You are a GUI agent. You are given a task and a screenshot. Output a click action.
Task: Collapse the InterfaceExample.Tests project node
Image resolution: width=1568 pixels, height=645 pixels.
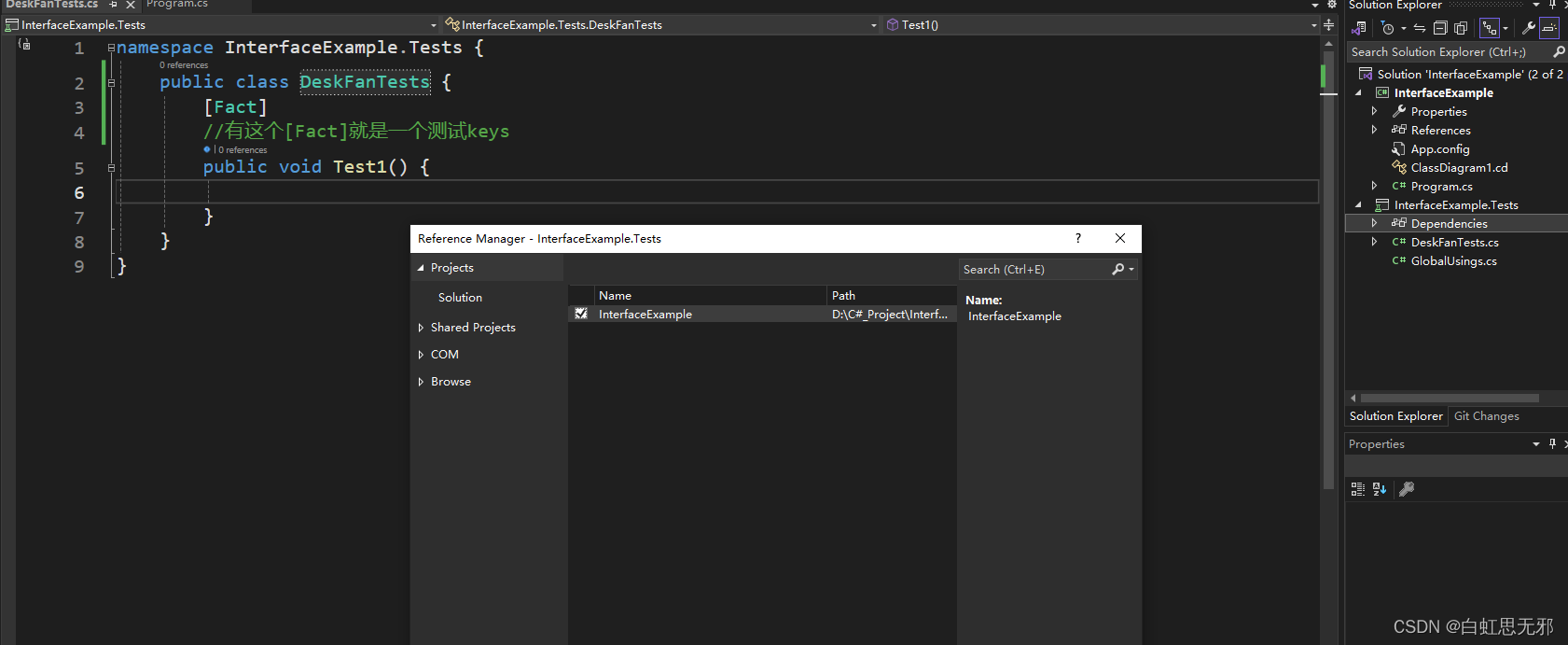point(1358,204)
